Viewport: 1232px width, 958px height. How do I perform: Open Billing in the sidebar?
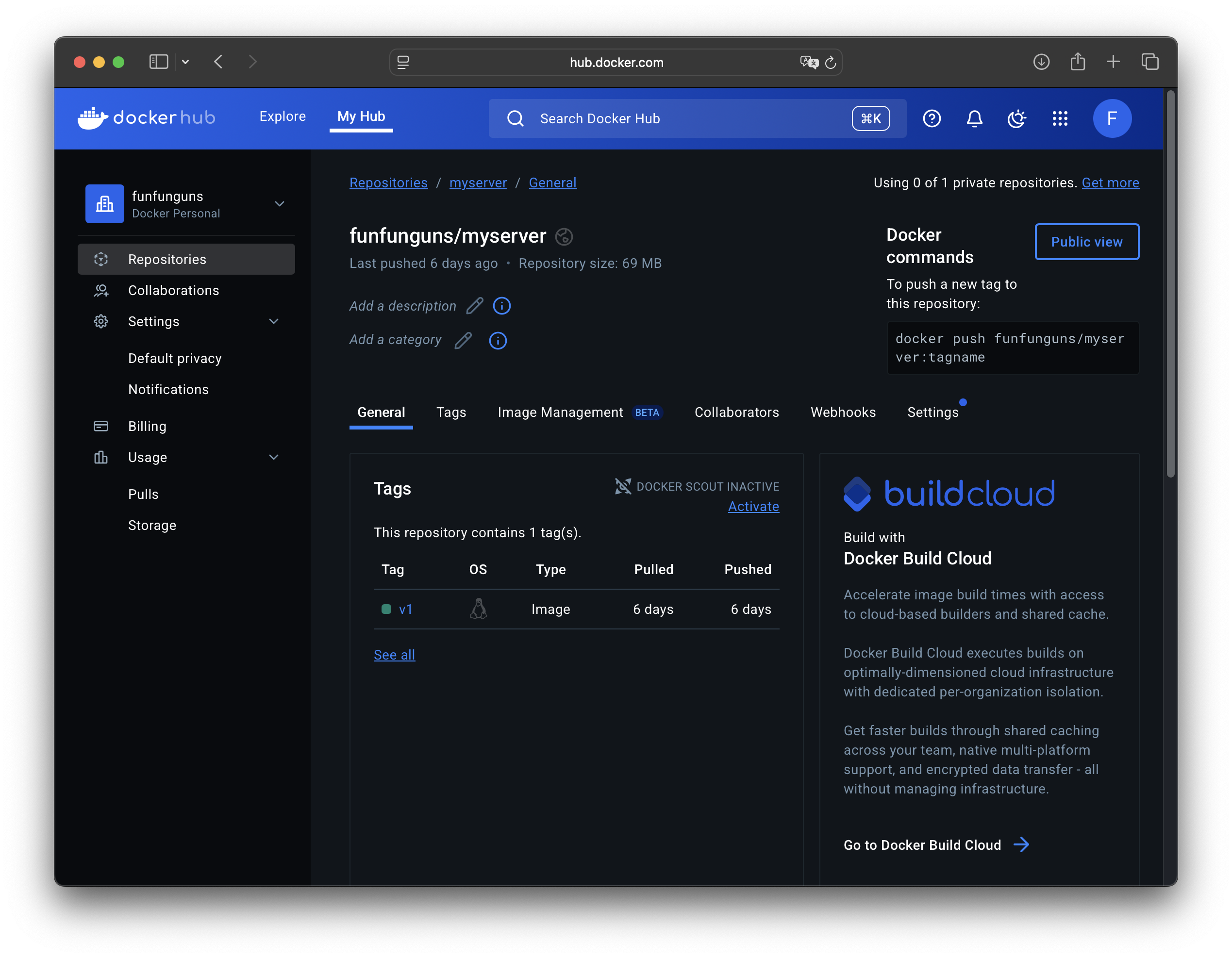186,426
